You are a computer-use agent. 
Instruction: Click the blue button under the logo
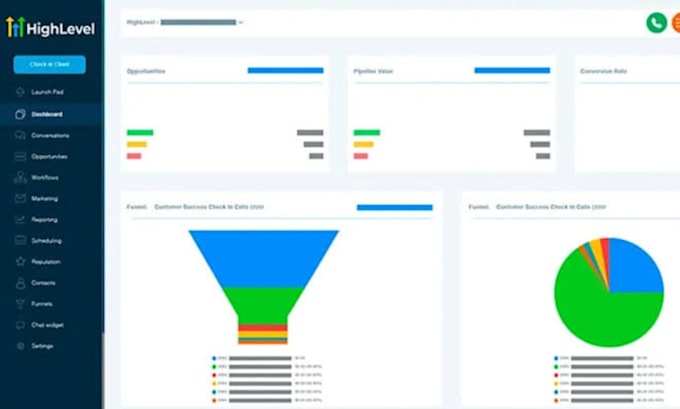pos(49,64)
